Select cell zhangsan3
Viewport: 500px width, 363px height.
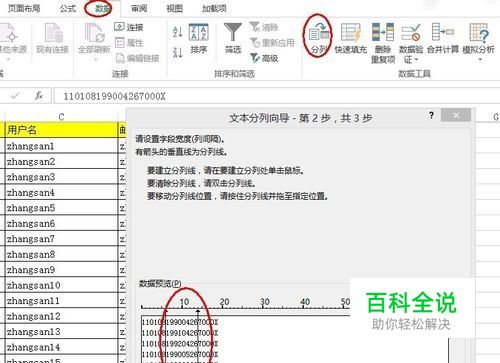pos(61,177)
